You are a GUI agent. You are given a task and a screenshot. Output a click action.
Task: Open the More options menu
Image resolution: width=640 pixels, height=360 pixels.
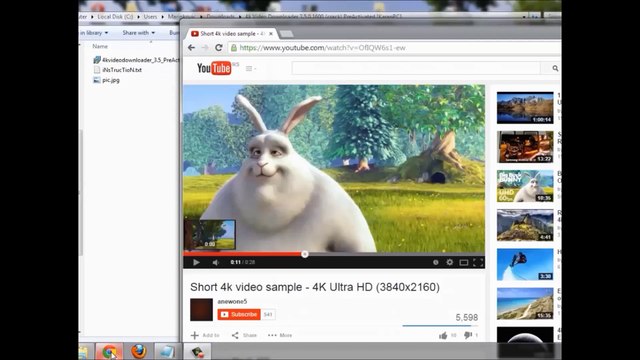click(280, 335)
